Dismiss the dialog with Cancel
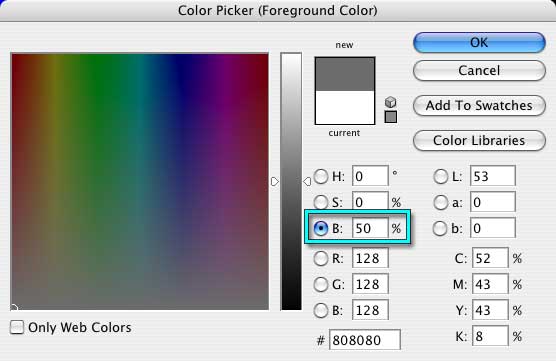The image size is (556, 361). tap(479, 71)
